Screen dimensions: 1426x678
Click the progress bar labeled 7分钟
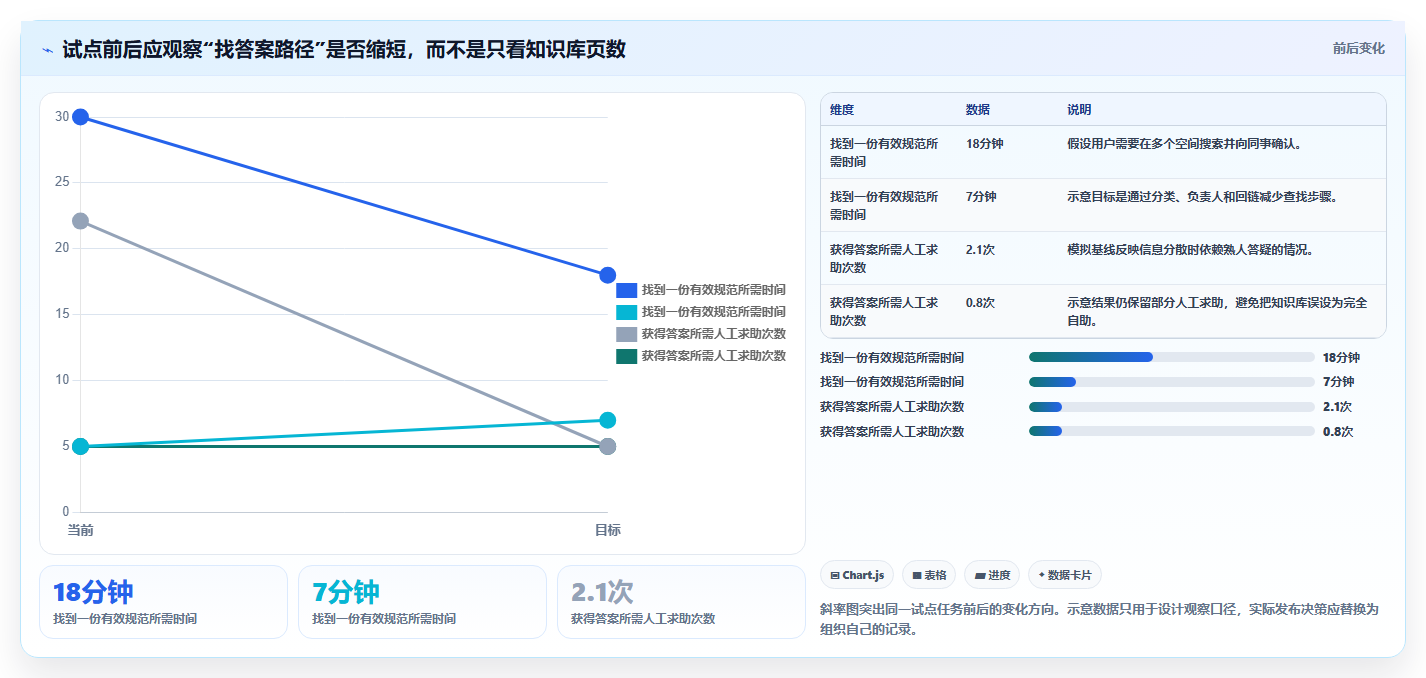(x=1171, y=382)
